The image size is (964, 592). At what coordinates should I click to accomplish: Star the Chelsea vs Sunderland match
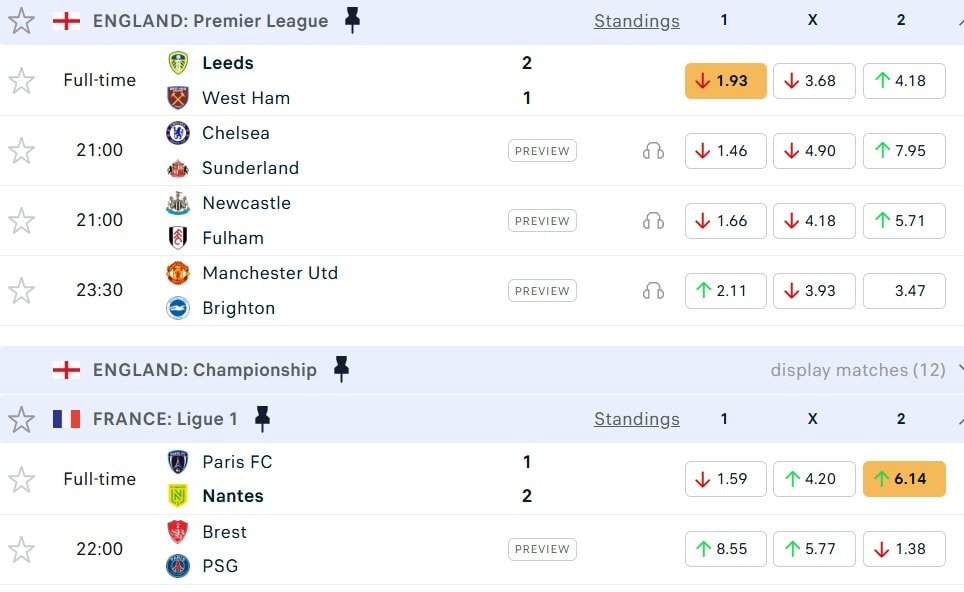click(21, 151)
